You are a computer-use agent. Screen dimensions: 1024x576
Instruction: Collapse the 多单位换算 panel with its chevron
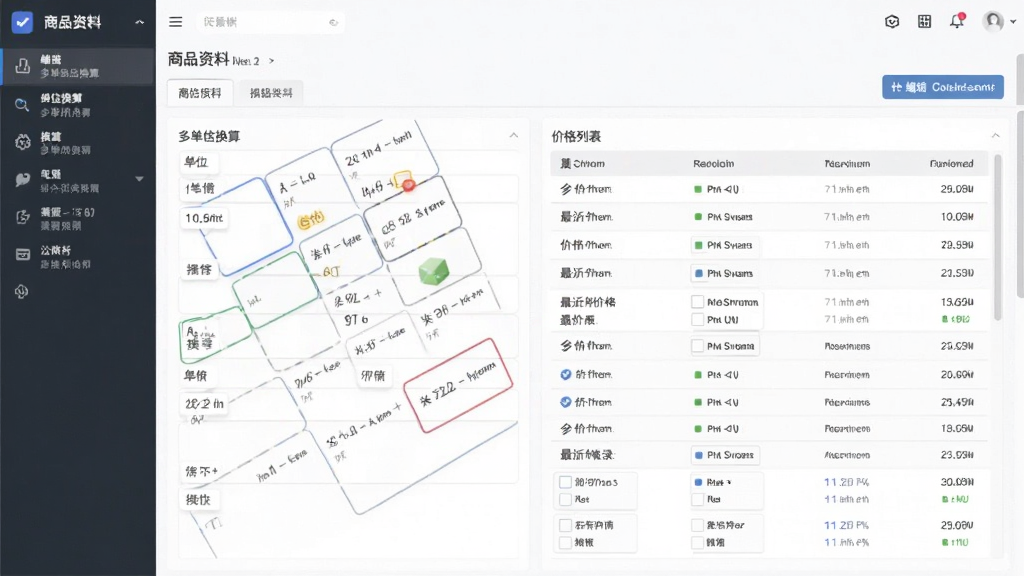pyautogui.click(x=514, y=135)
